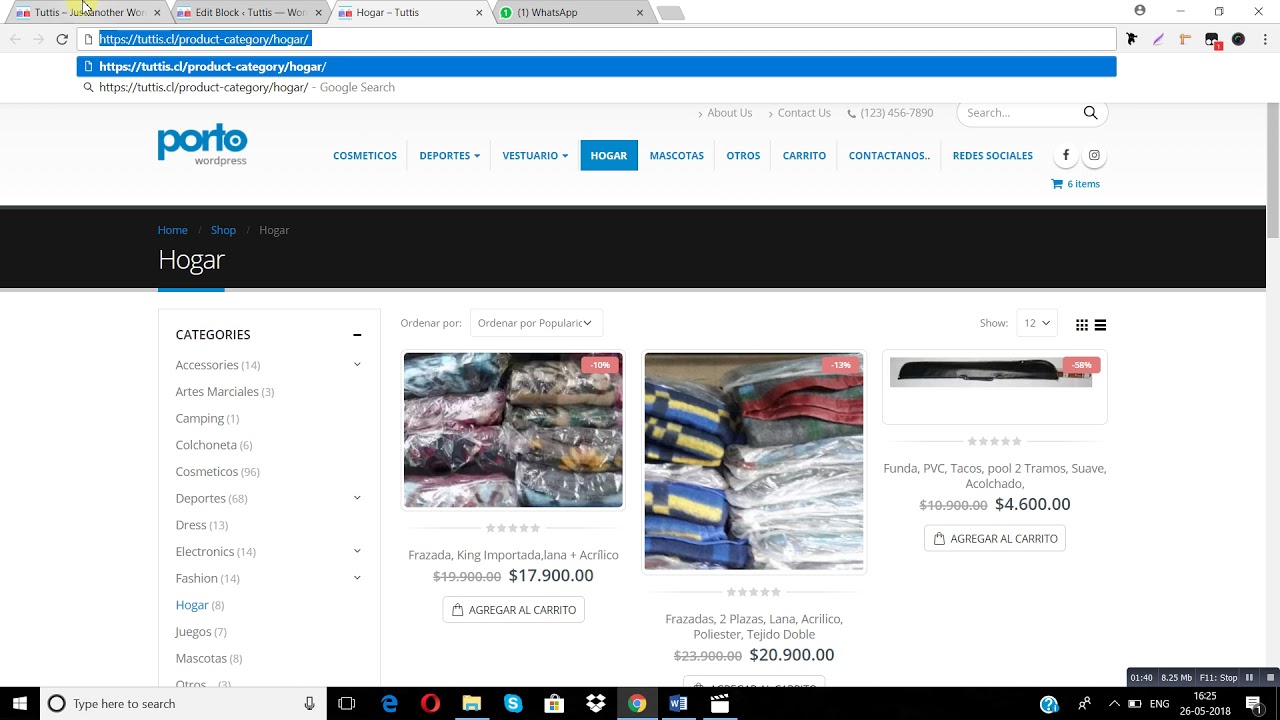Image resolution: width=1280 pixels, height=720 pixels.
Task: Open Skype from taskbar
Action: [x=513, y=704]
